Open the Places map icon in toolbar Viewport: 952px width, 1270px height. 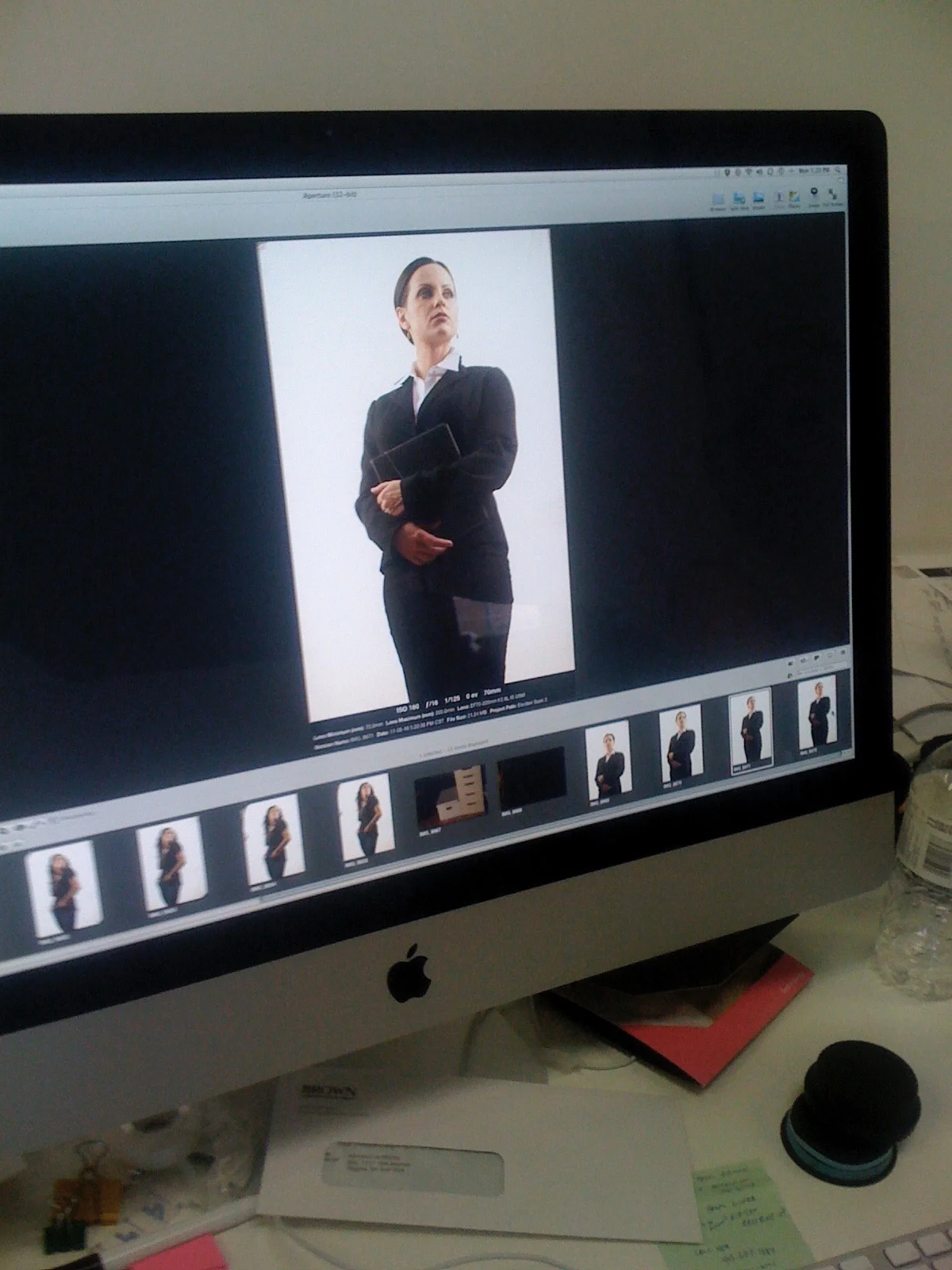[796, 198]
